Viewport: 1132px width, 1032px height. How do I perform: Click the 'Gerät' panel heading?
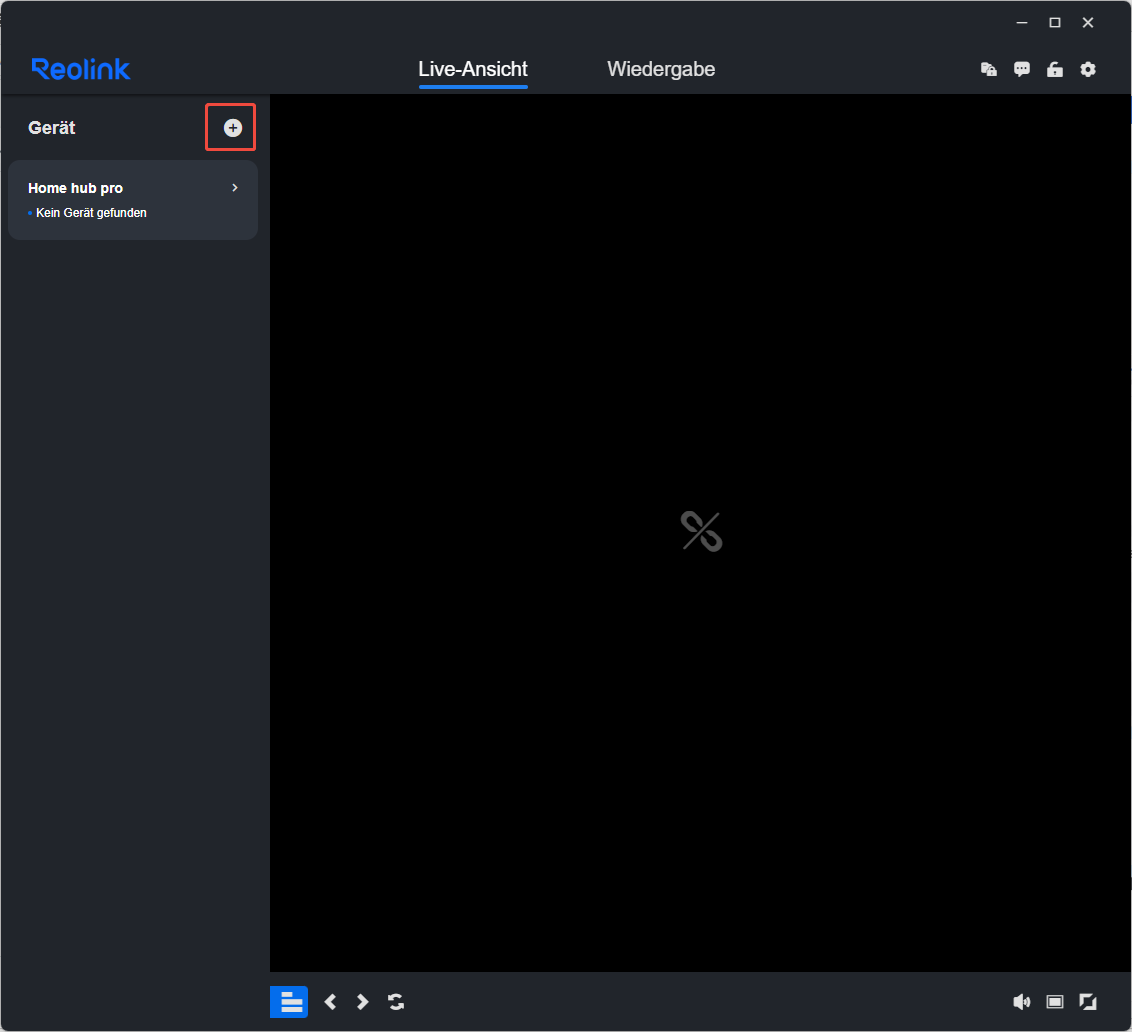[x=51, y=128]
